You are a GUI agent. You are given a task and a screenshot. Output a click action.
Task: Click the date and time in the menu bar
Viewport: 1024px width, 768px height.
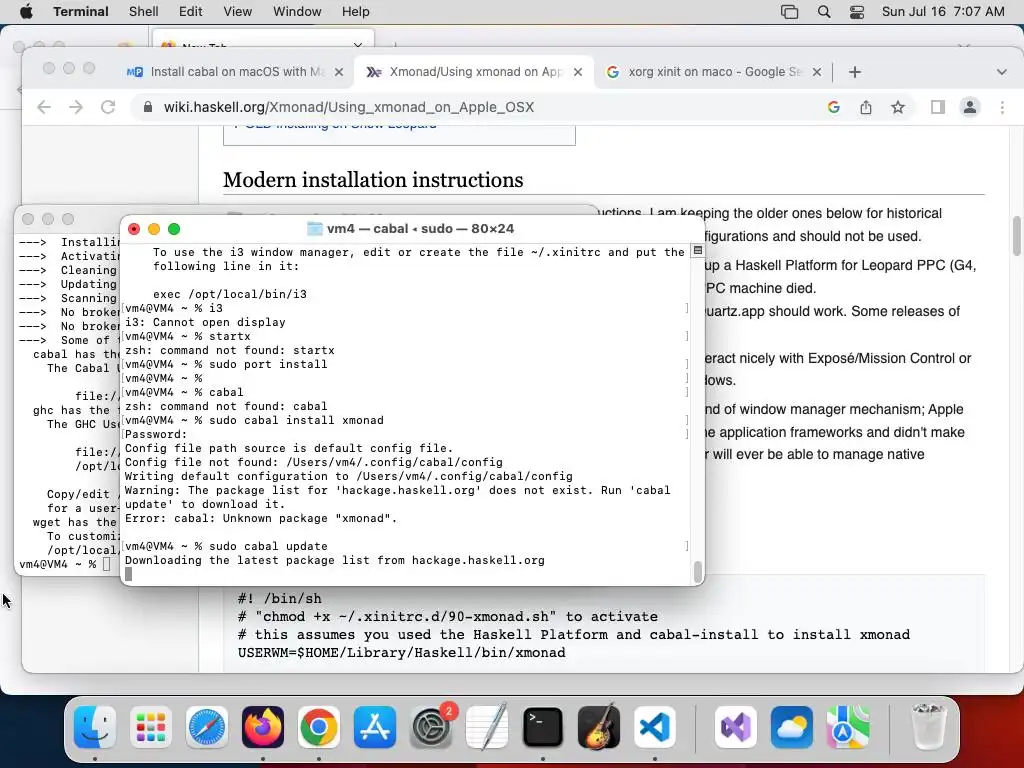coord(943,12)
